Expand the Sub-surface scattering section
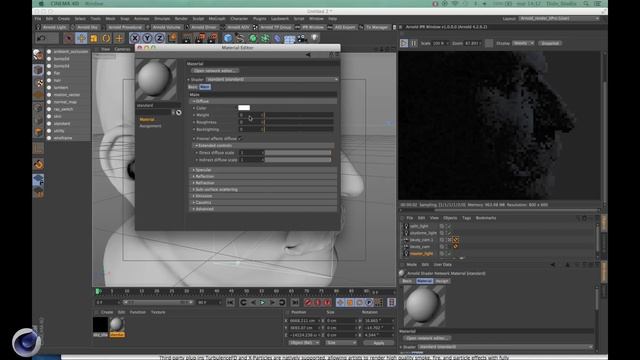 264,189
